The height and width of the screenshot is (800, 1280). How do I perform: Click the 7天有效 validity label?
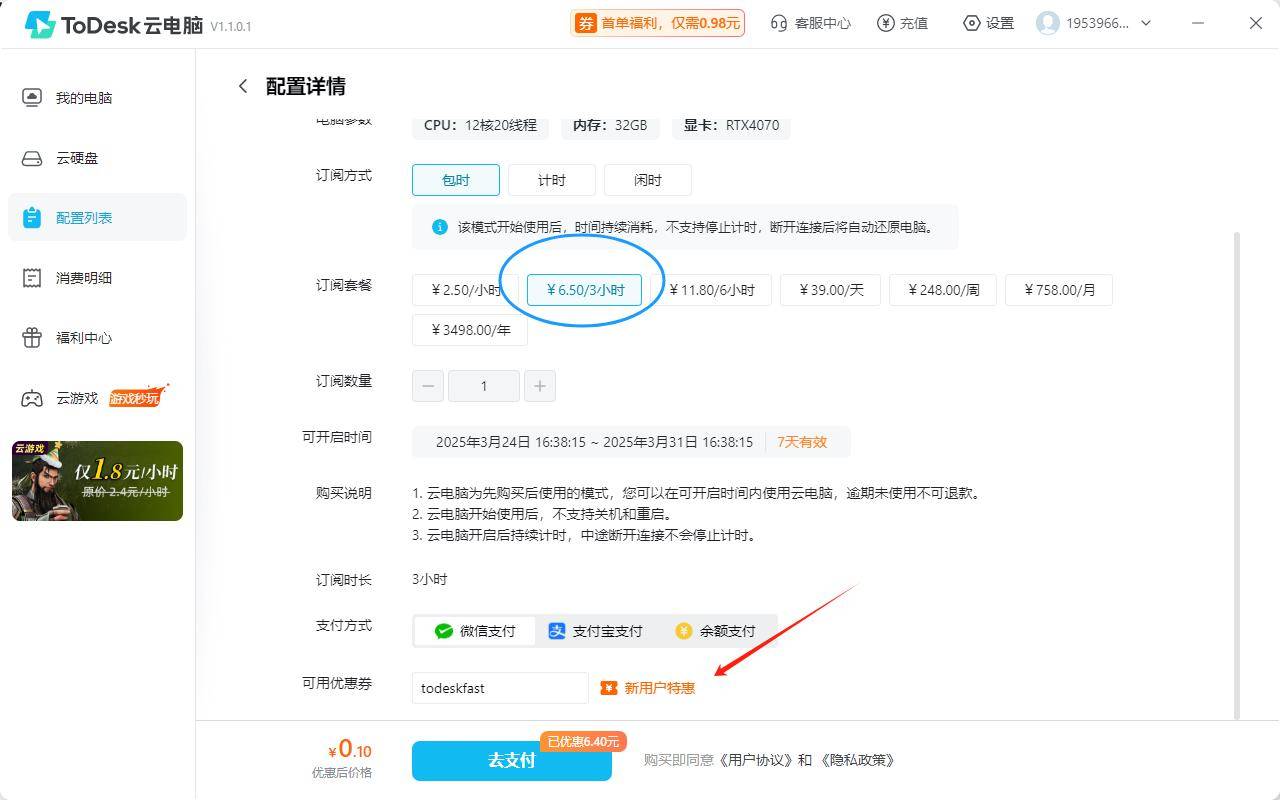tap(802, 442)
